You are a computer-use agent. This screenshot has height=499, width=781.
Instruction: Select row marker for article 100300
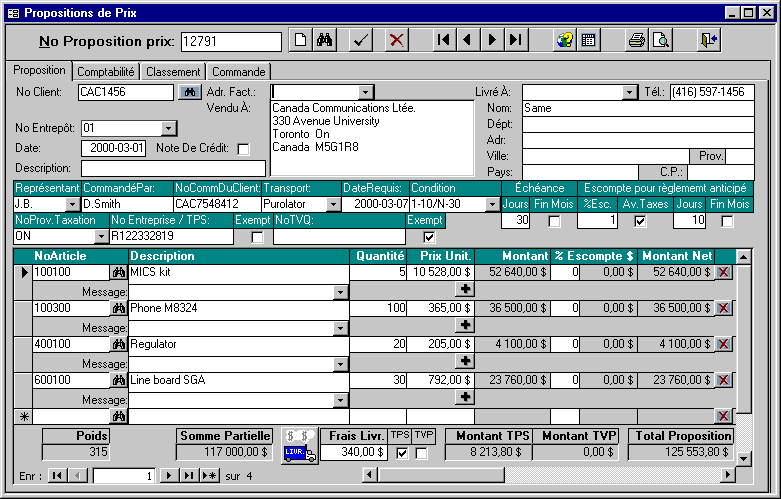23,318
